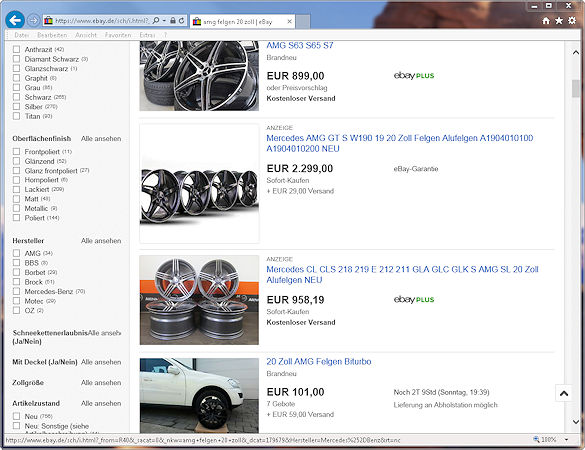Select the Grau color checkbox

16,87
